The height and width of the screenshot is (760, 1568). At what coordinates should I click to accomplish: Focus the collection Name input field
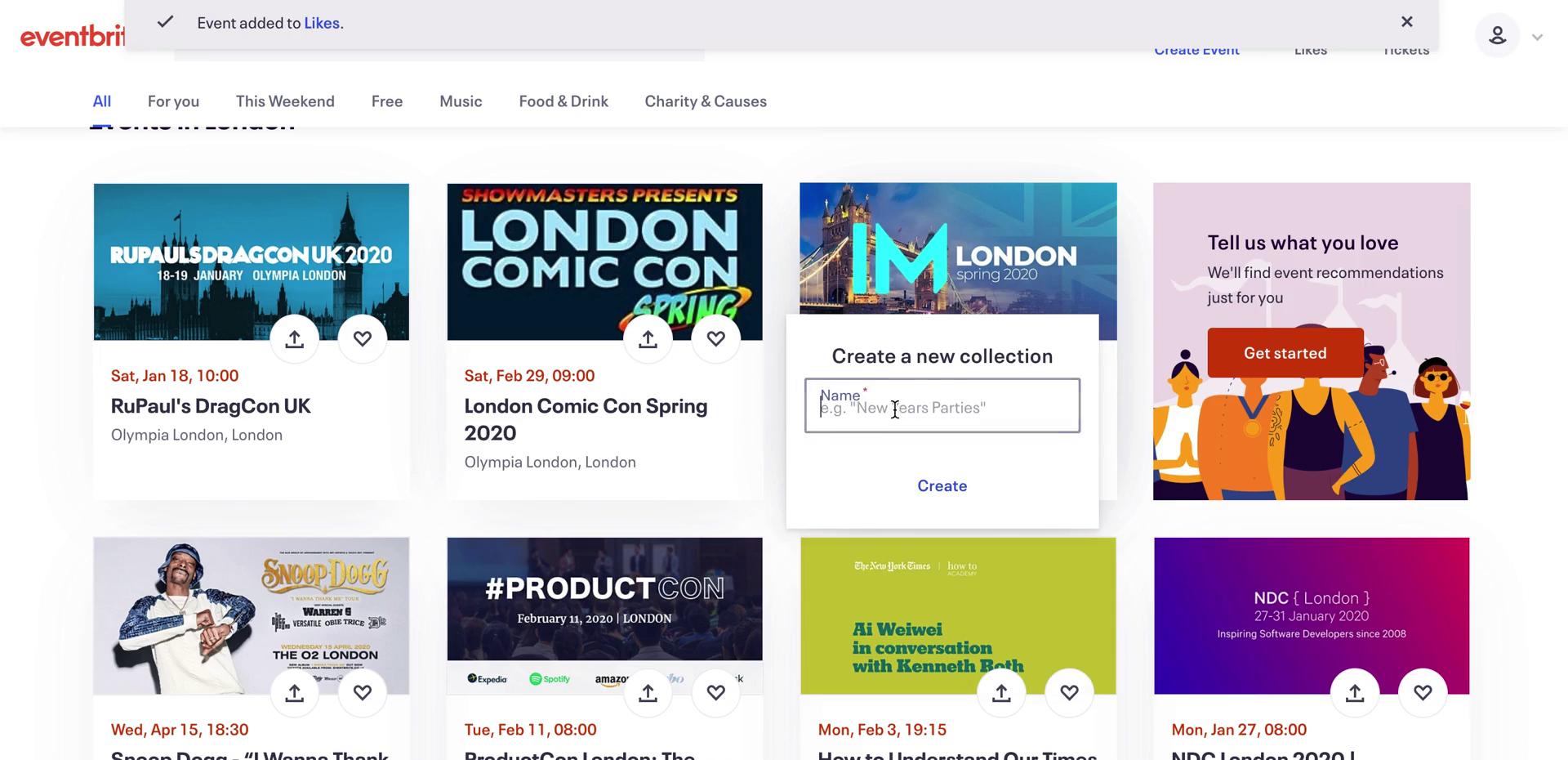point(942,405)
